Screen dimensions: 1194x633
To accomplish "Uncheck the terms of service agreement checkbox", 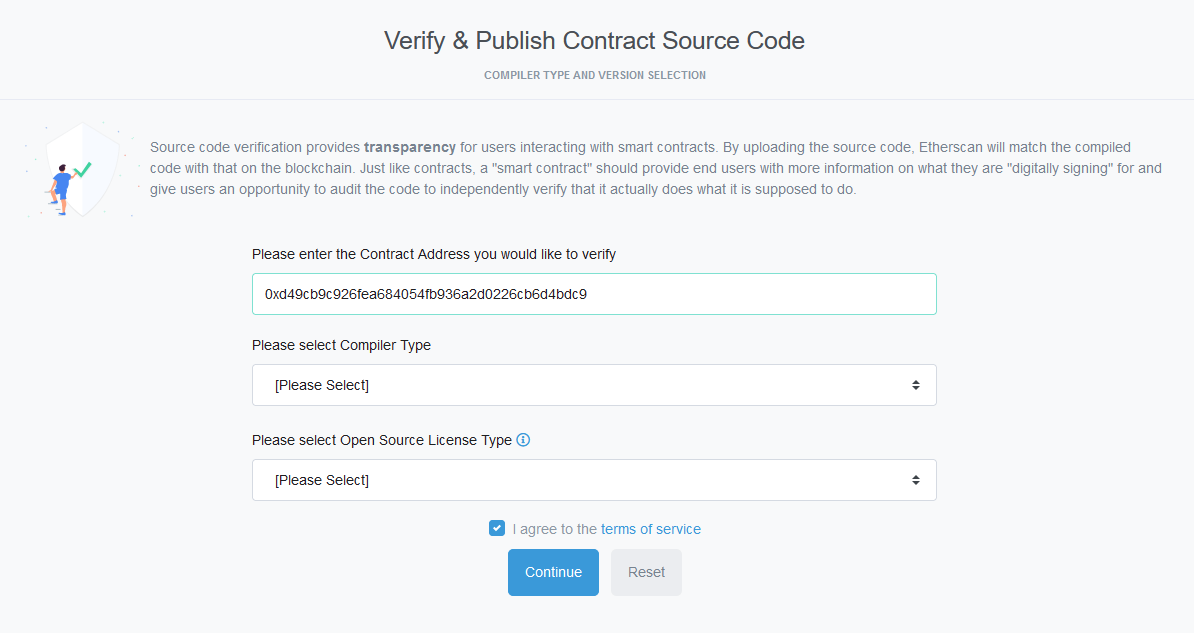I will tap(497, 528).
